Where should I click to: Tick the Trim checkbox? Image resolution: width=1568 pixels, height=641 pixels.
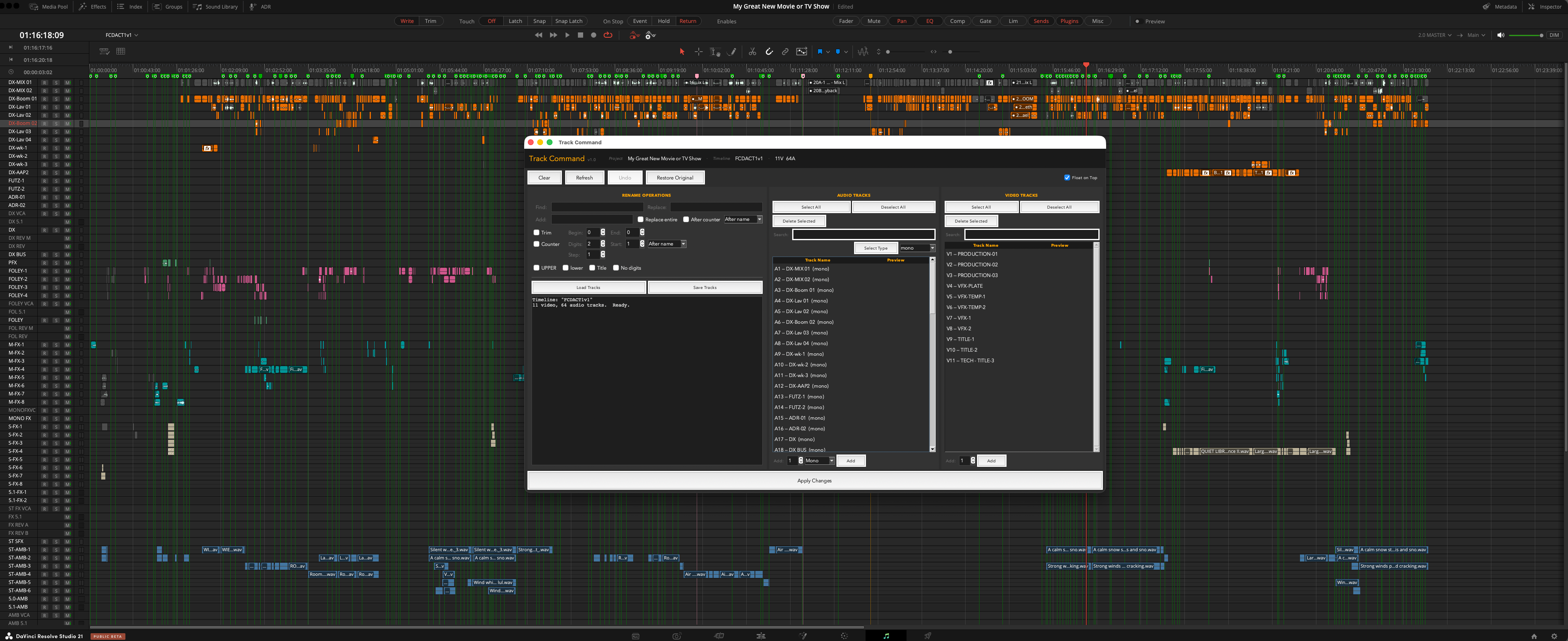(536, 232)
